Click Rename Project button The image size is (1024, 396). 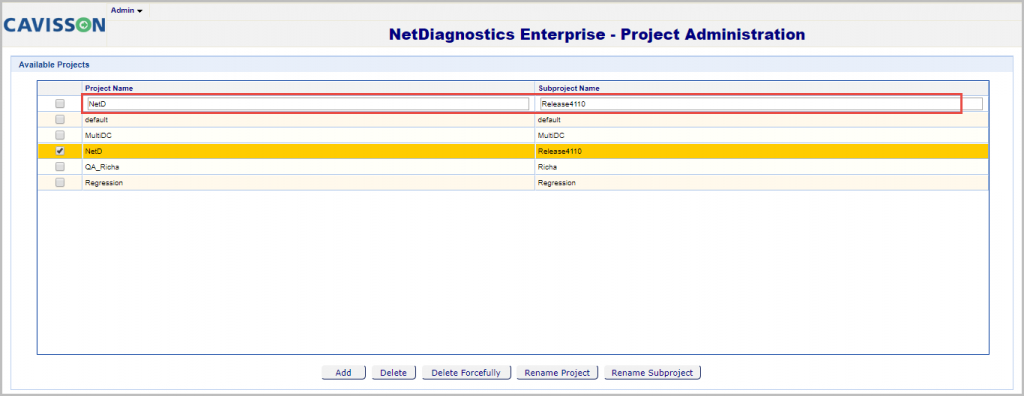[558, 372]
